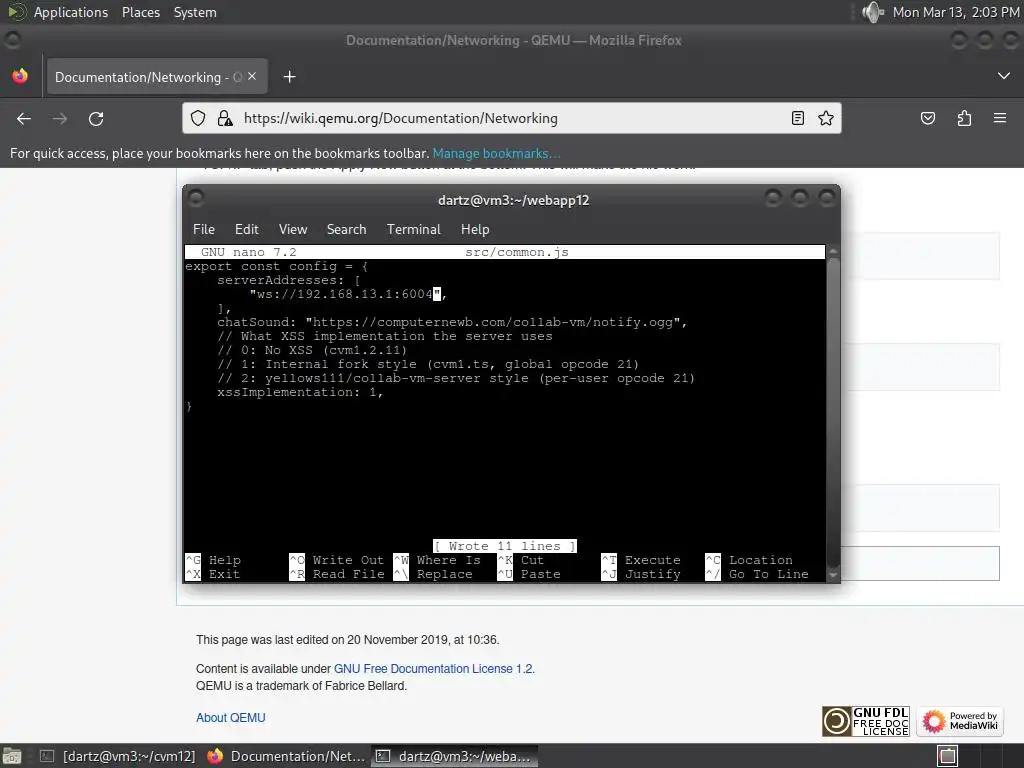
Task: Open the System menu
Action: click(x=195, y=12)
